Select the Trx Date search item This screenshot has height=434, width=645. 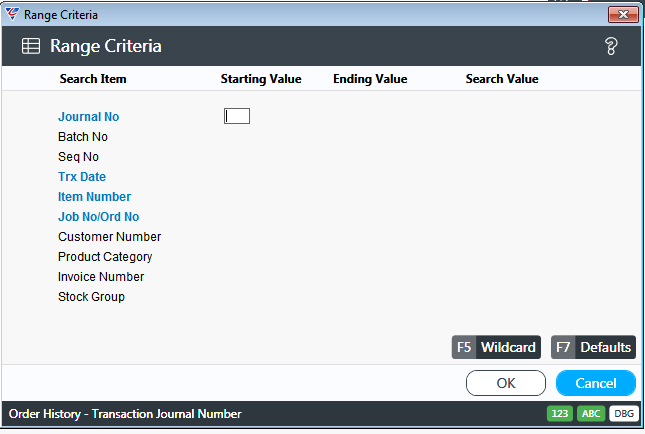[82, 177]
